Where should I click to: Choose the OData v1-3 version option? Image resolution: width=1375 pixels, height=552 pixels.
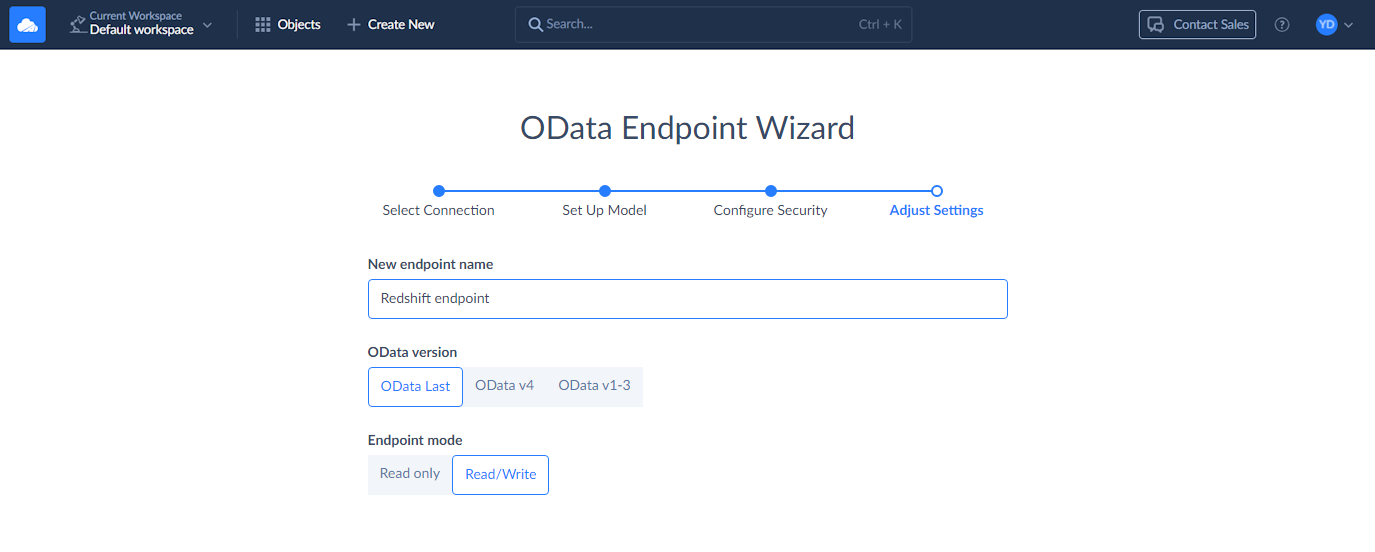[x=594, y=386]
